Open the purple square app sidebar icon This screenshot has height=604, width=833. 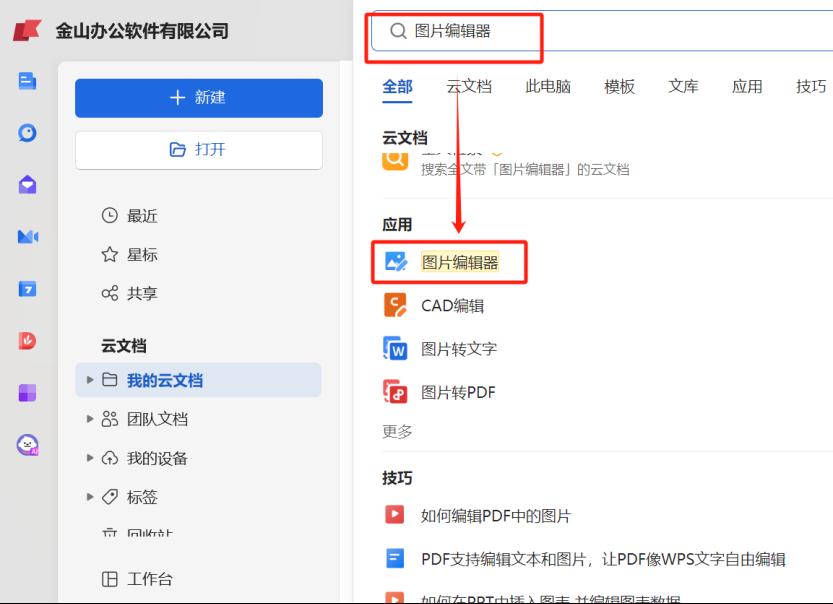click(27, 393)
